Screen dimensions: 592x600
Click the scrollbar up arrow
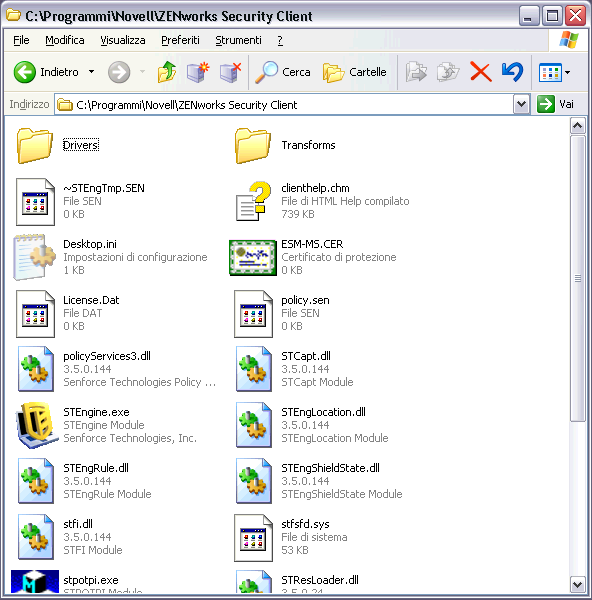[x=577, y=126]
